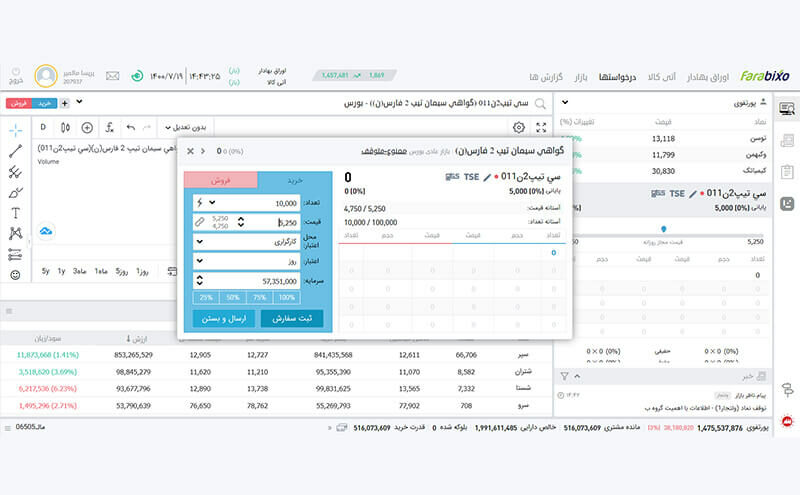Open quantity field dropdown arrow
The width and height of the screenshot is (800, 495).
point(212,203)
